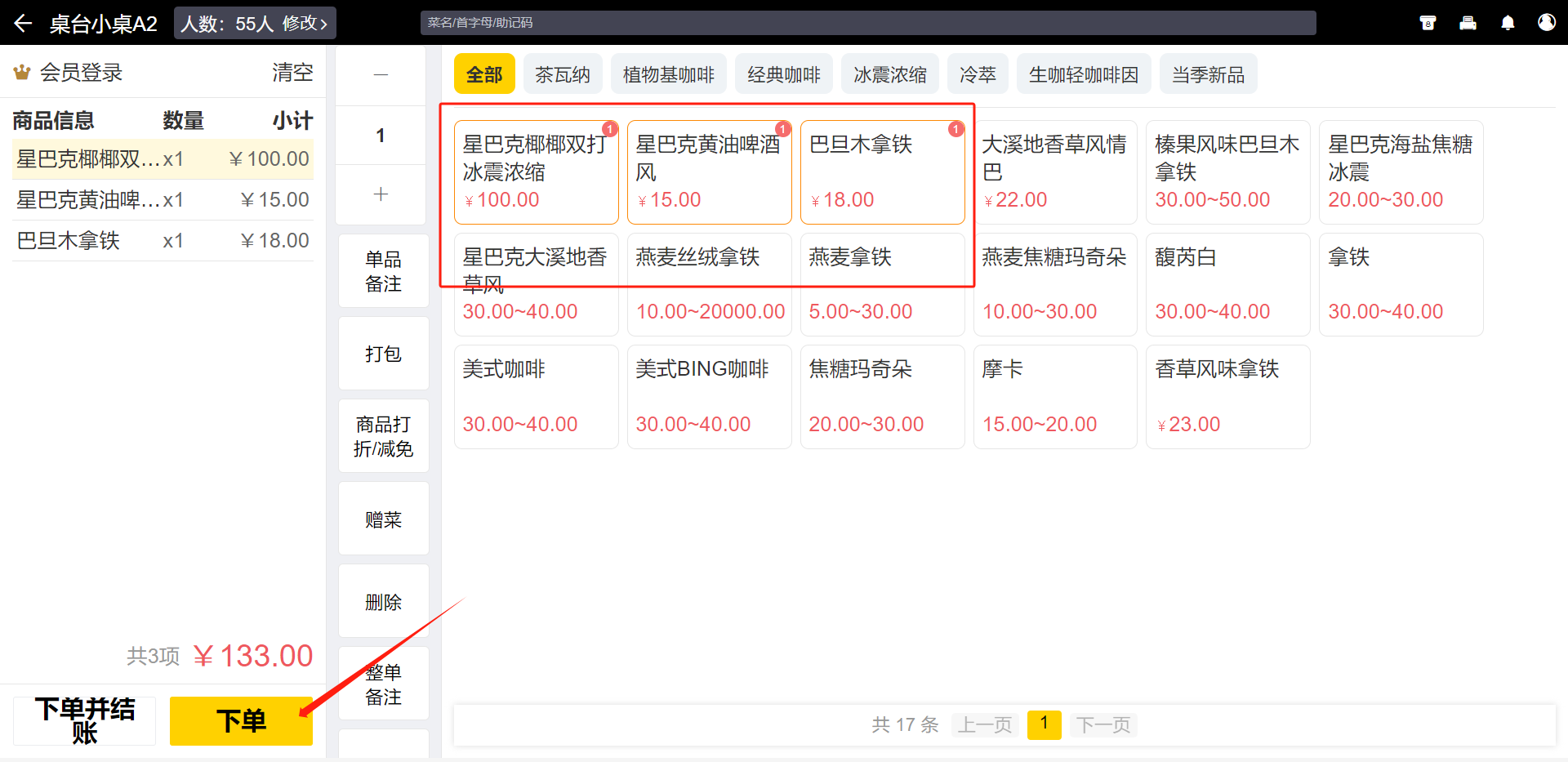
Task: Add 香草风味拿铁 ¥23.00 product card
Action: click(1228, 397)
